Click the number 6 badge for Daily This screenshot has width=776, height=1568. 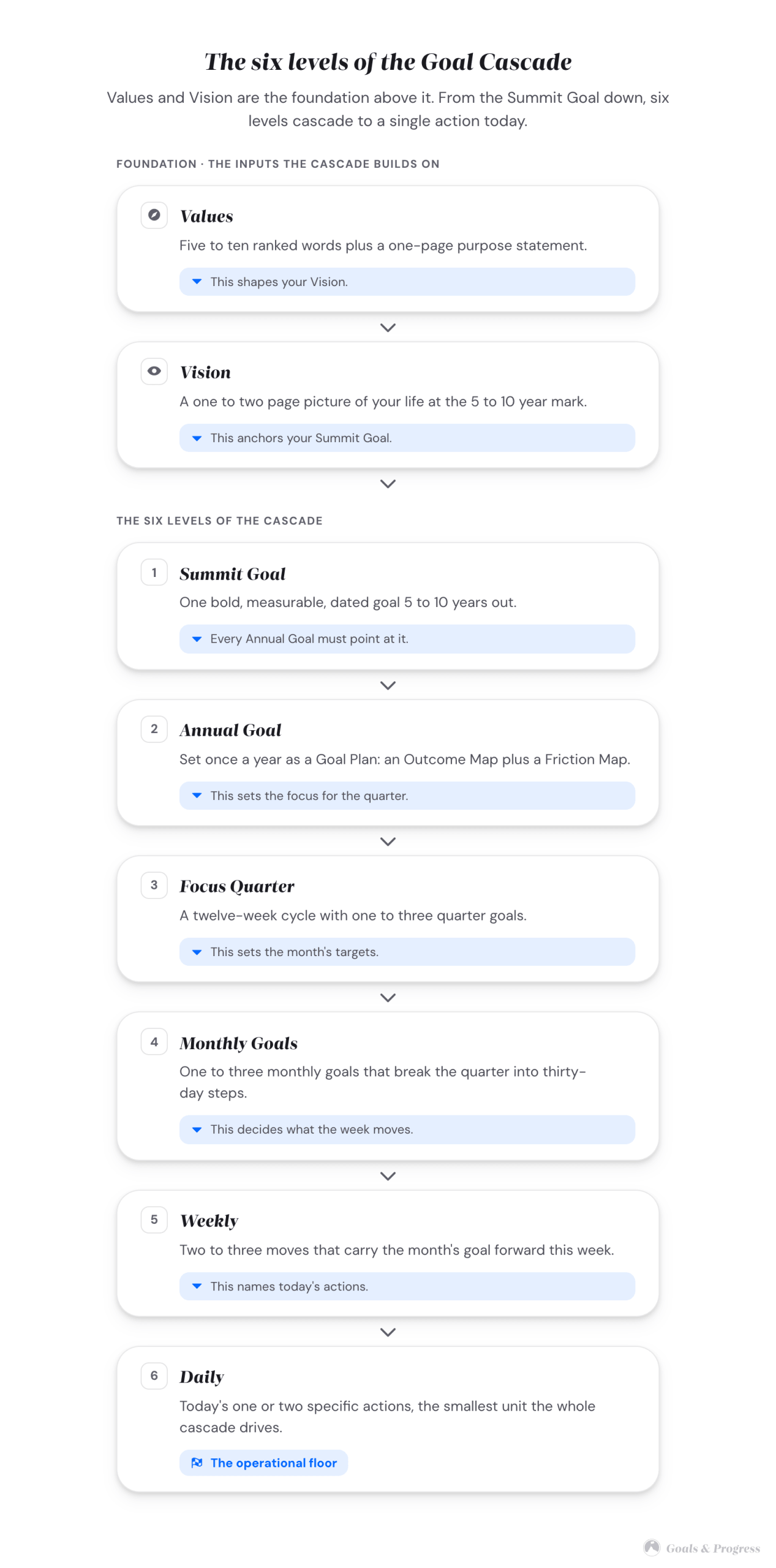(x=154, y=1376)
